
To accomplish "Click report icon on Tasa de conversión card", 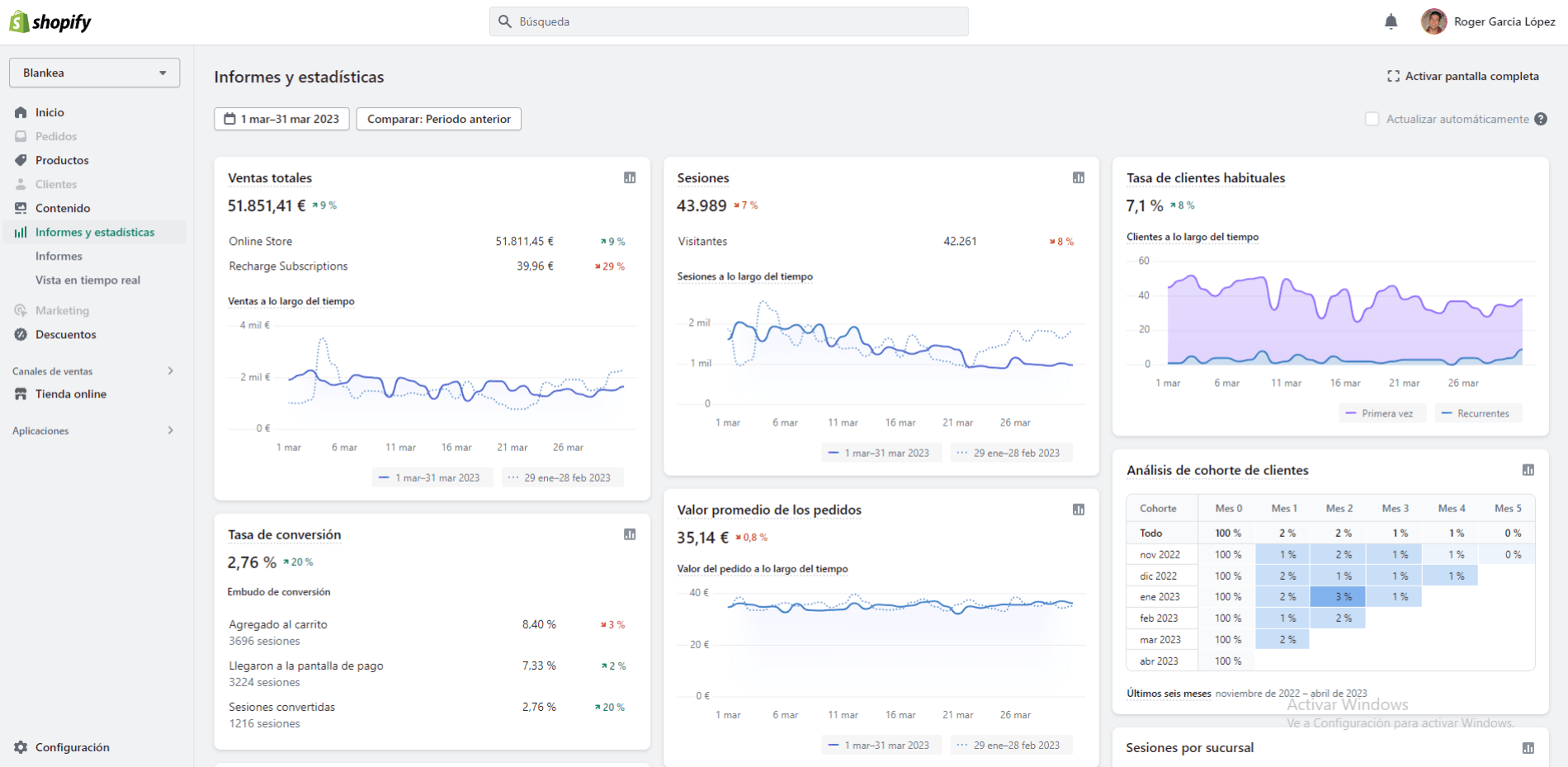I will point(630,534).
